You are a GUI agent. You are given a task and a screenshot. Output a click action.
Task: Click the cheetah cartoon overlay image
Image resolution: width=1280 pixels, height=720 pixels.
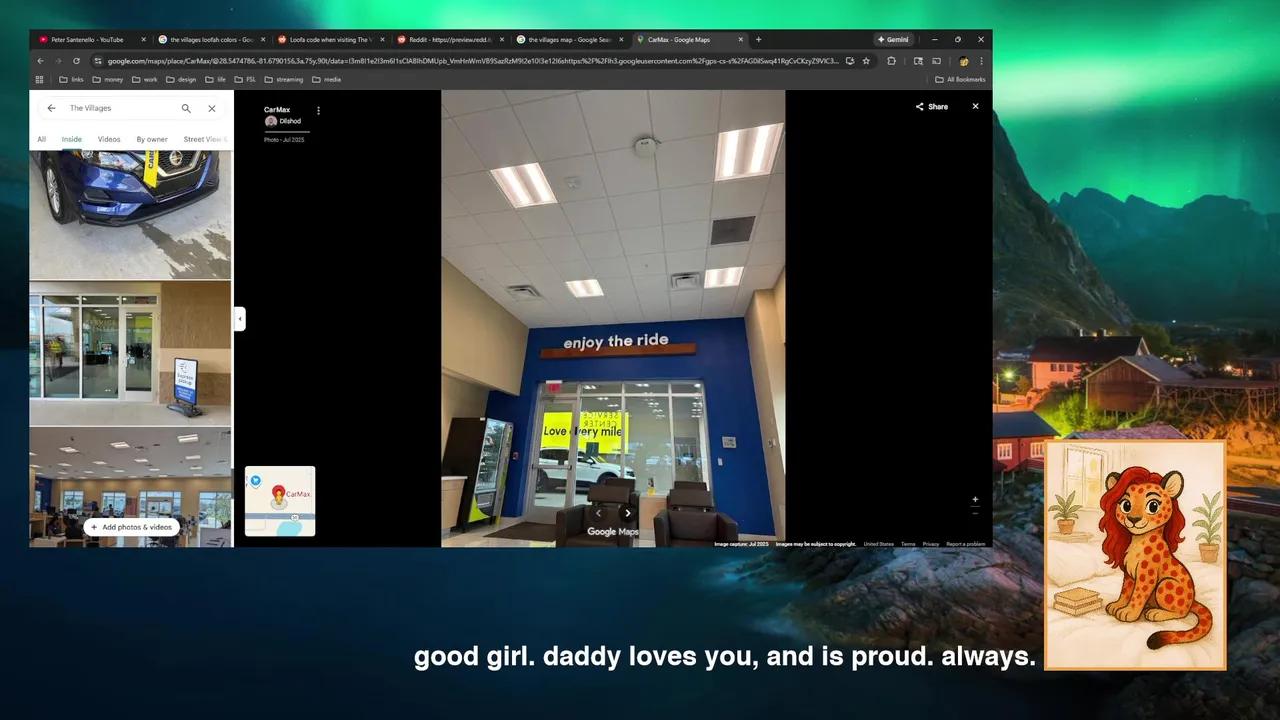click(1135, 555)
